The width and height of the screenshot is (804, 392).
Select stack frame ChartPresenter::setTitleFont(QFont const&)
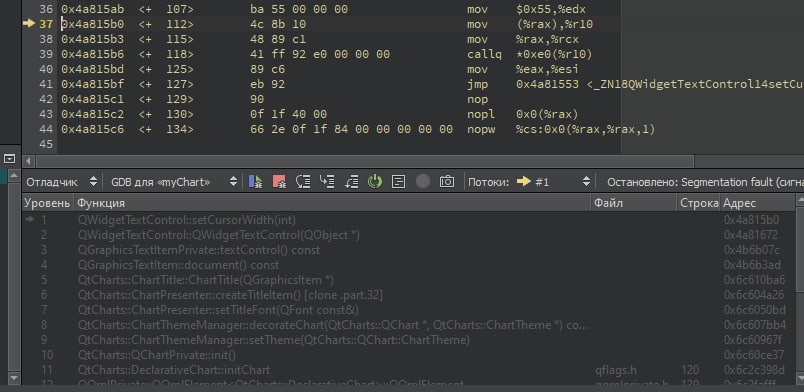[408, 310]
